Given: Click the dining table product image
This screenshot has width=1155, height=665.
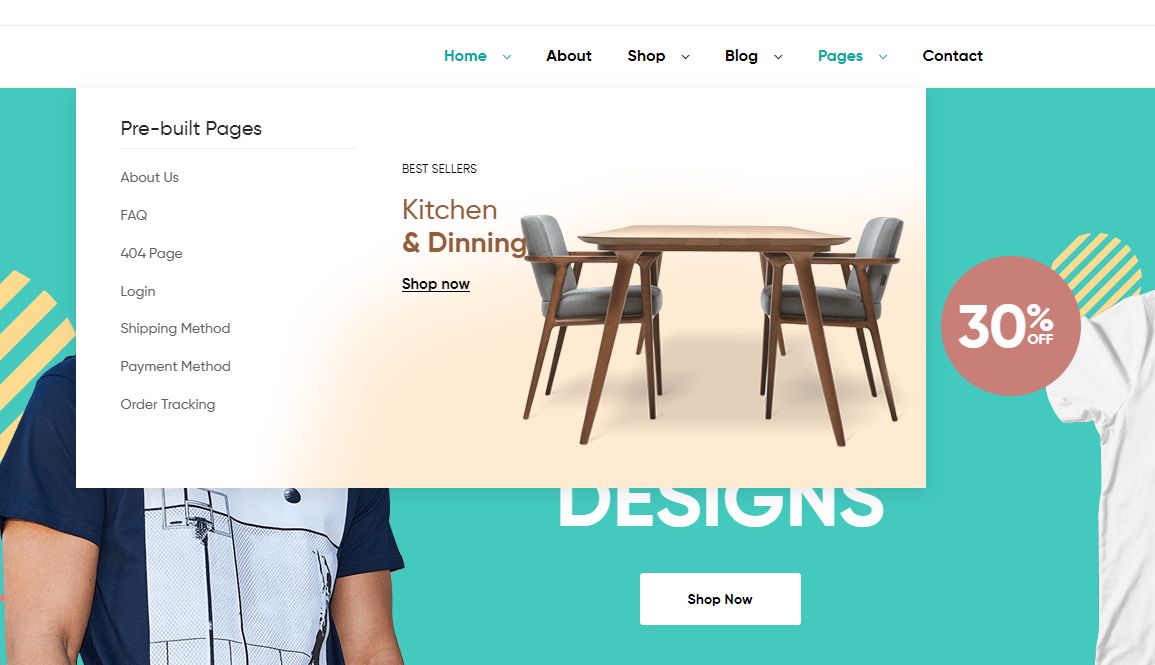Looking at the screenshot, I should (713, 330).
